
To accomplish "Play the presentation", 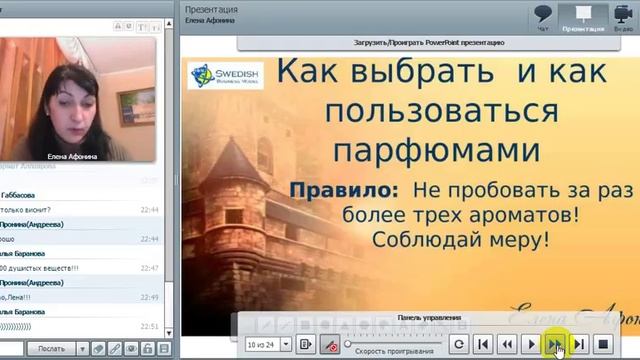I will click(531, 344).
